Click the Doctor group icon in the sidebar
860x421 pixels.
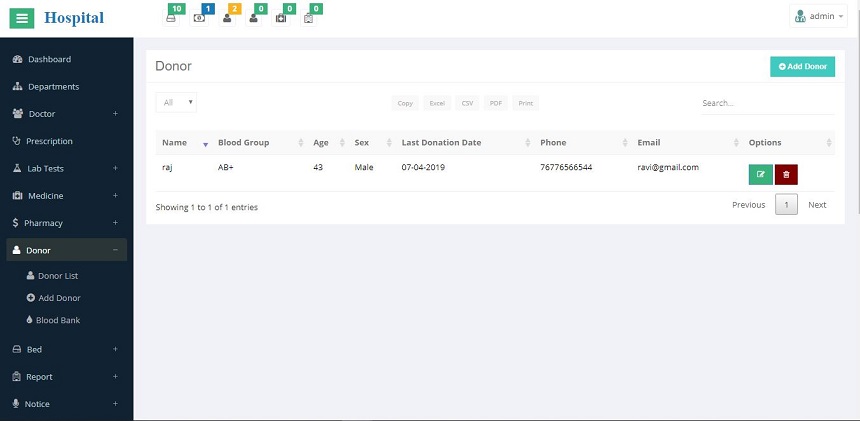tap(18, 113)
